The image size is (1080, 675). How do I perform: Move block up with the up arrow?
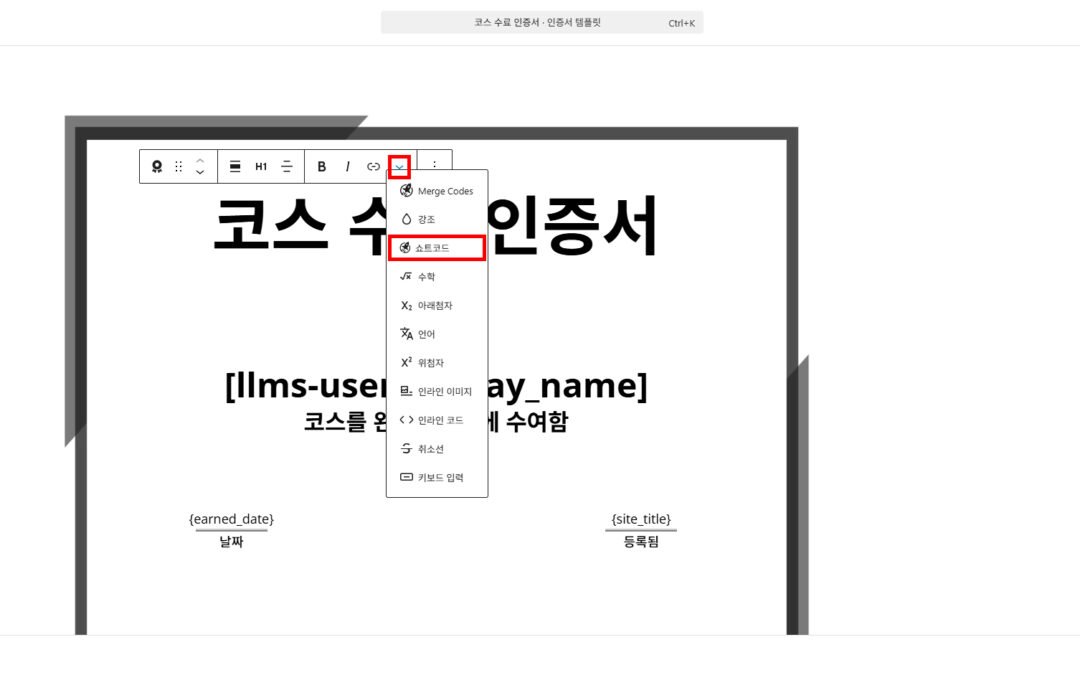(200, 160)
